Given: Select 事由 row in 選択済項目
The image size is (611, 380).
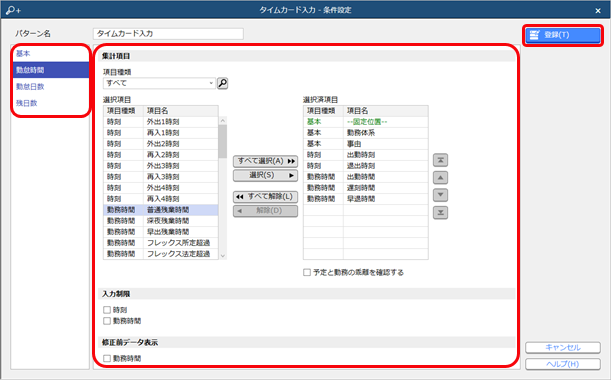Looking at the screenshot, I should click(x=366, y=144).
